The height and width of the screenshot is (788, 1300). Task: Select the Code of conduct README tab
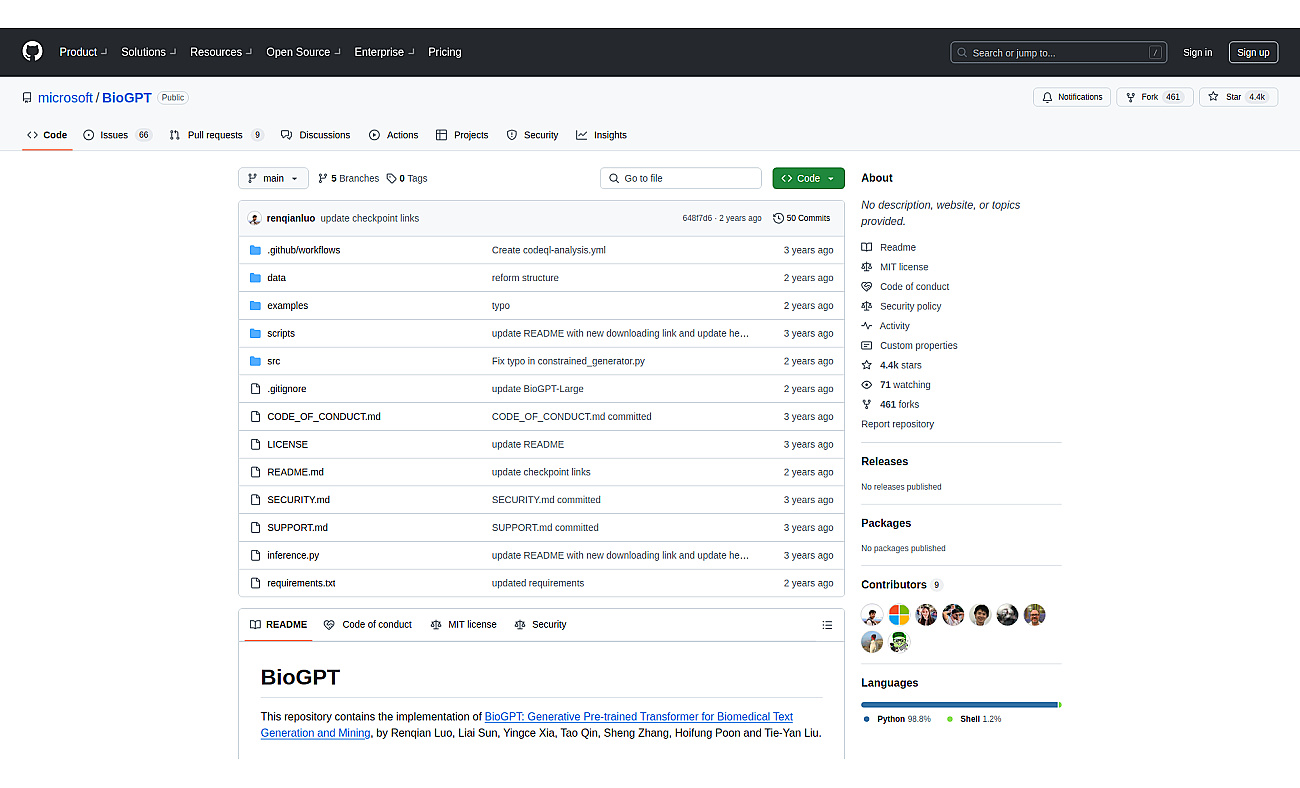pos(367,625)
